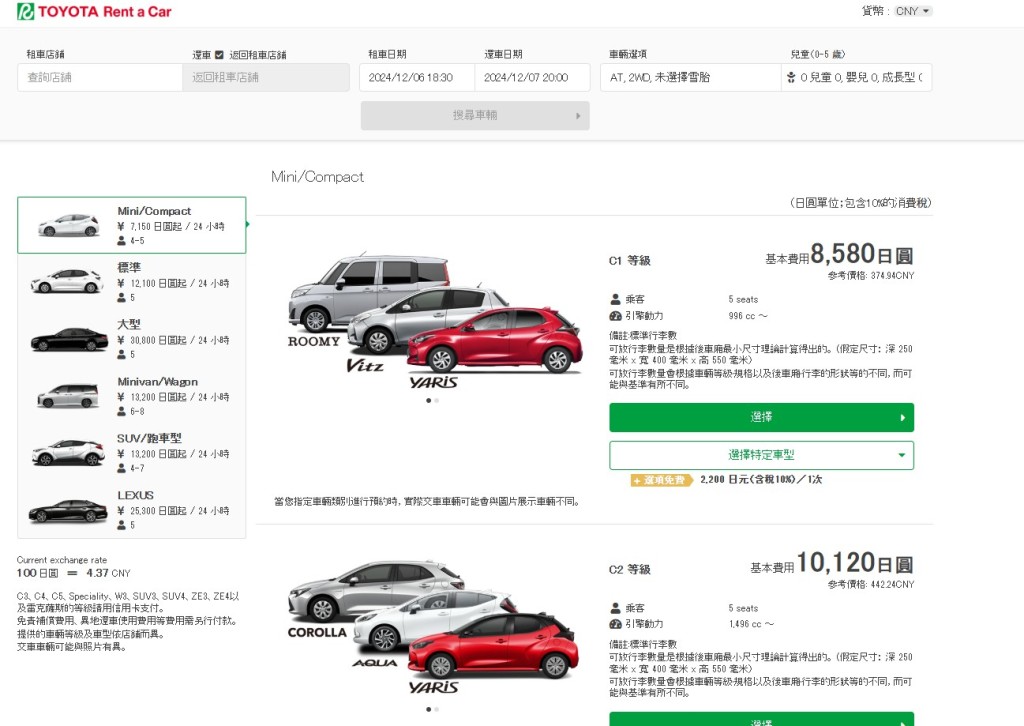Open the return date 2024/12/07 20:00 field
The height and width of the screenshot is (726, 1024).
(532, 77)
